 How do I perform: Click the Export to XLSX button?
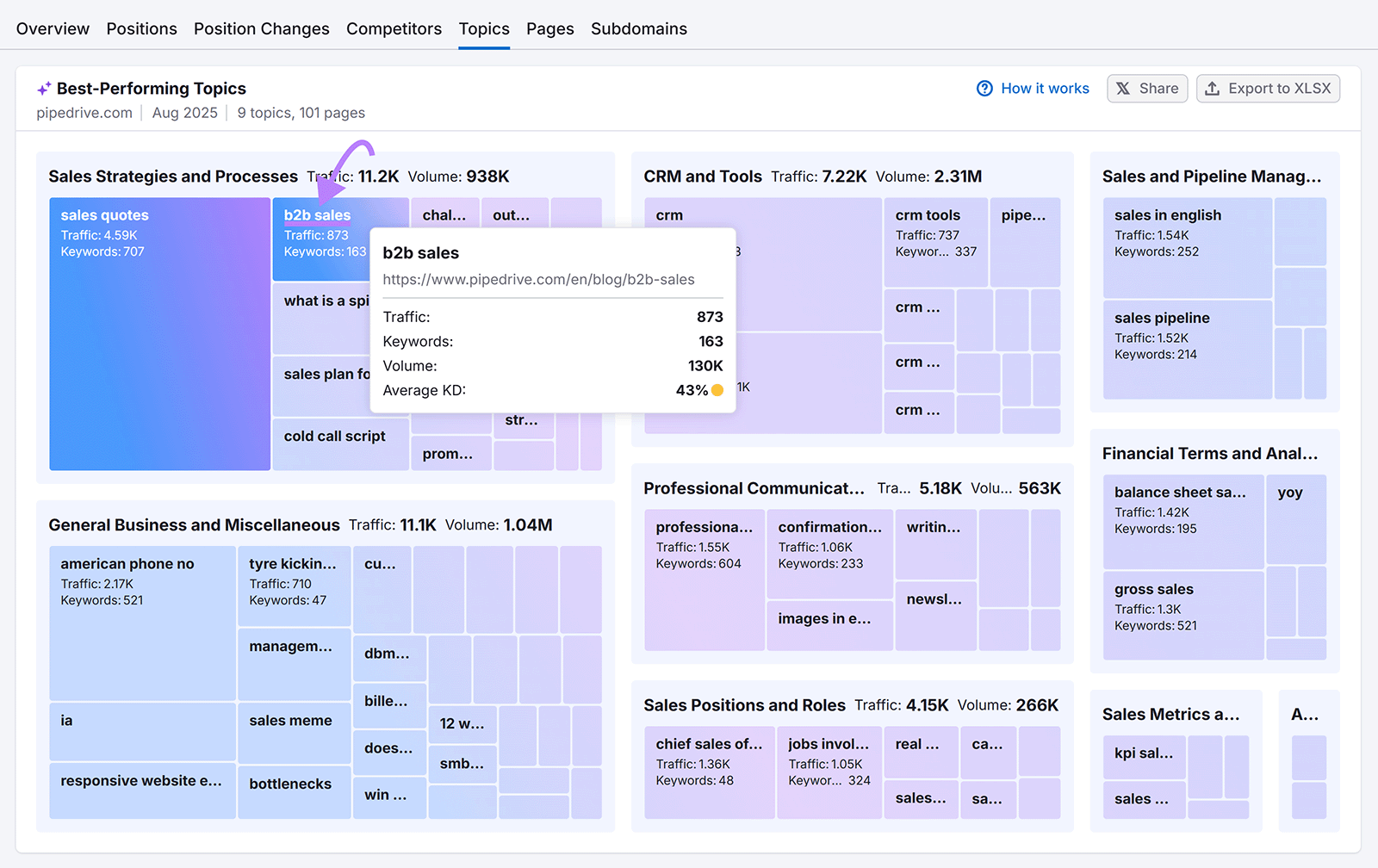coord(1268,88)
